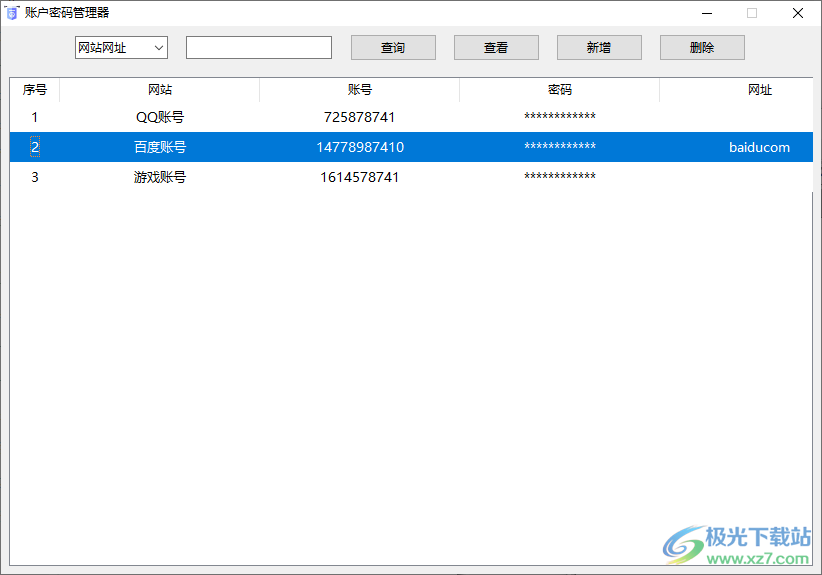The height and width of the screenshot is (575, 822).
Task: Click account number 725878741
Action: (x=360, y=117)
